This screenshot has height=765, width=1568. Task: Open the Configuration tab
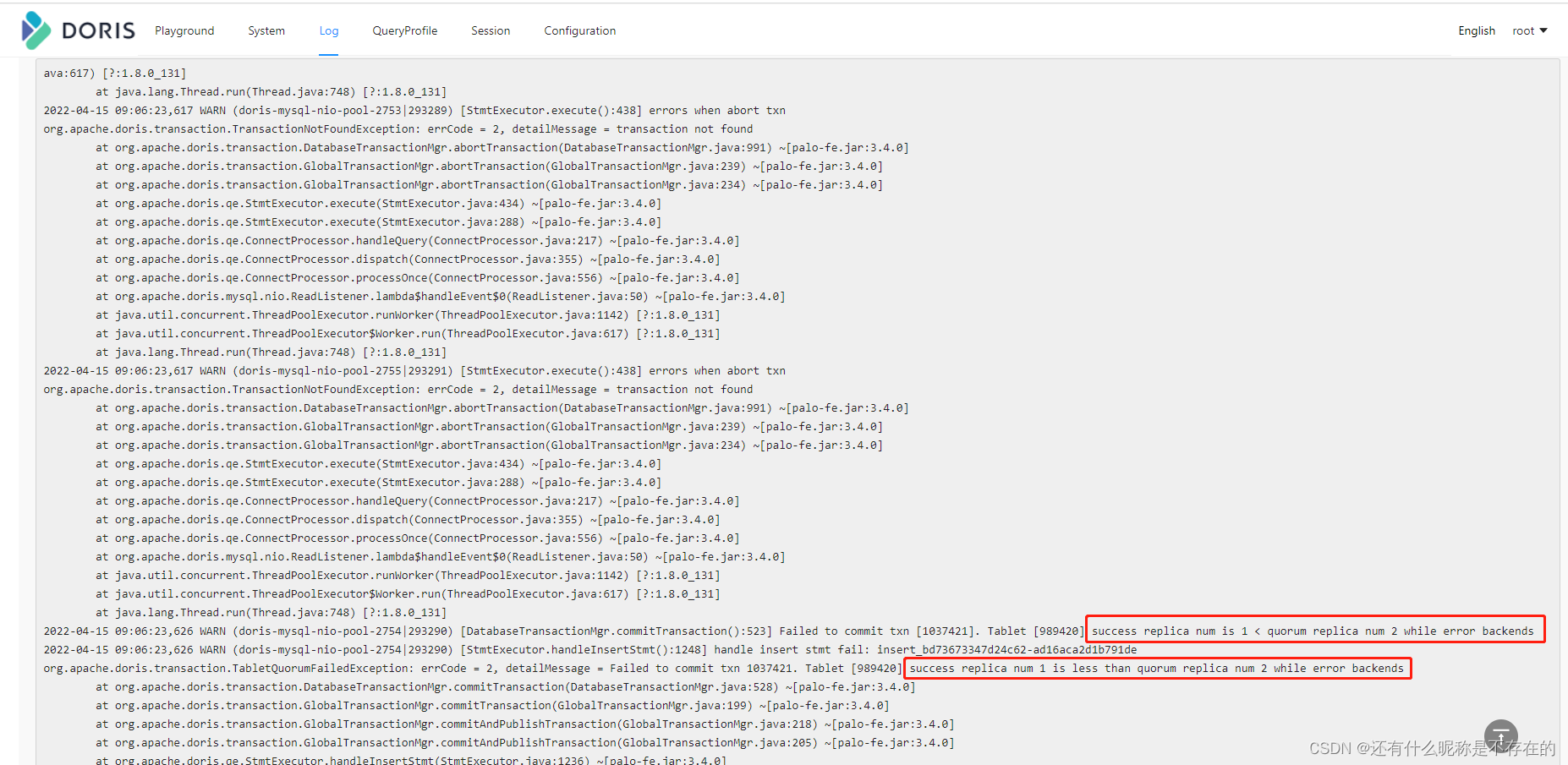[x=580, y=30]
